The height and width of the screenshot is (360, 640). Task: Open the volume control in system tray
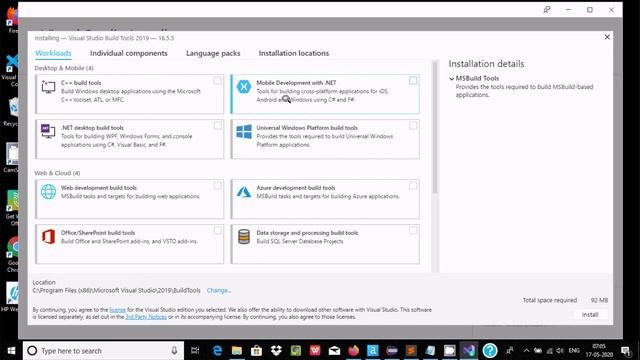560,351
